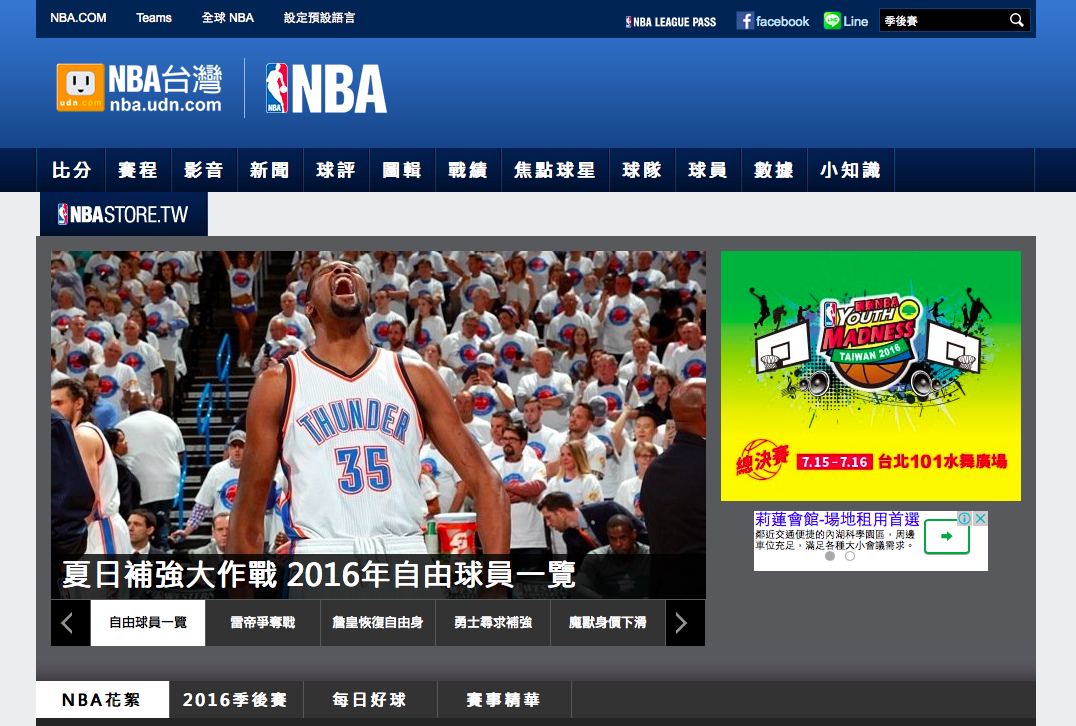Click the search magnifier icon
This screenshot has width=1076, height=726.
click(x=1016, y=21)
